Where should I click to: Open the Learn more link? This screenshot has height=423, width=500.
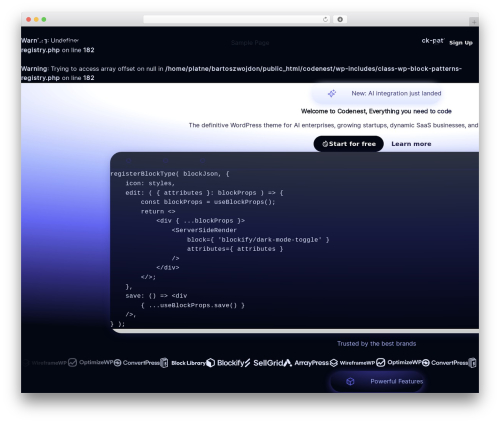(411, 144)
